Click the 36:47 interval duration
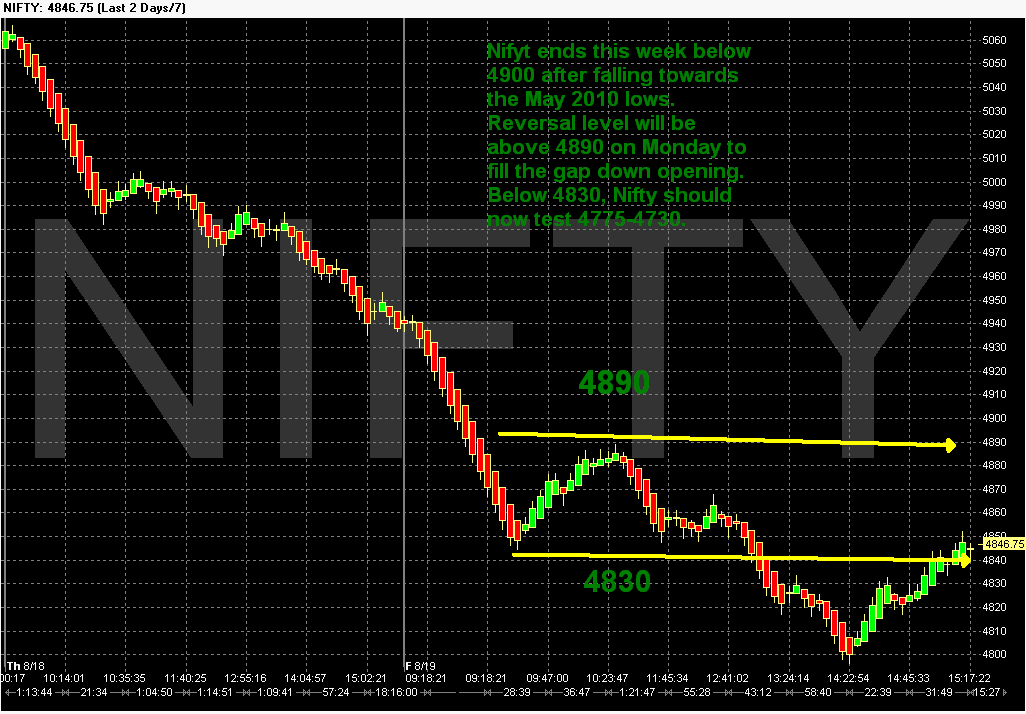Screen dimensions: 1026x714 coord(577,692)
